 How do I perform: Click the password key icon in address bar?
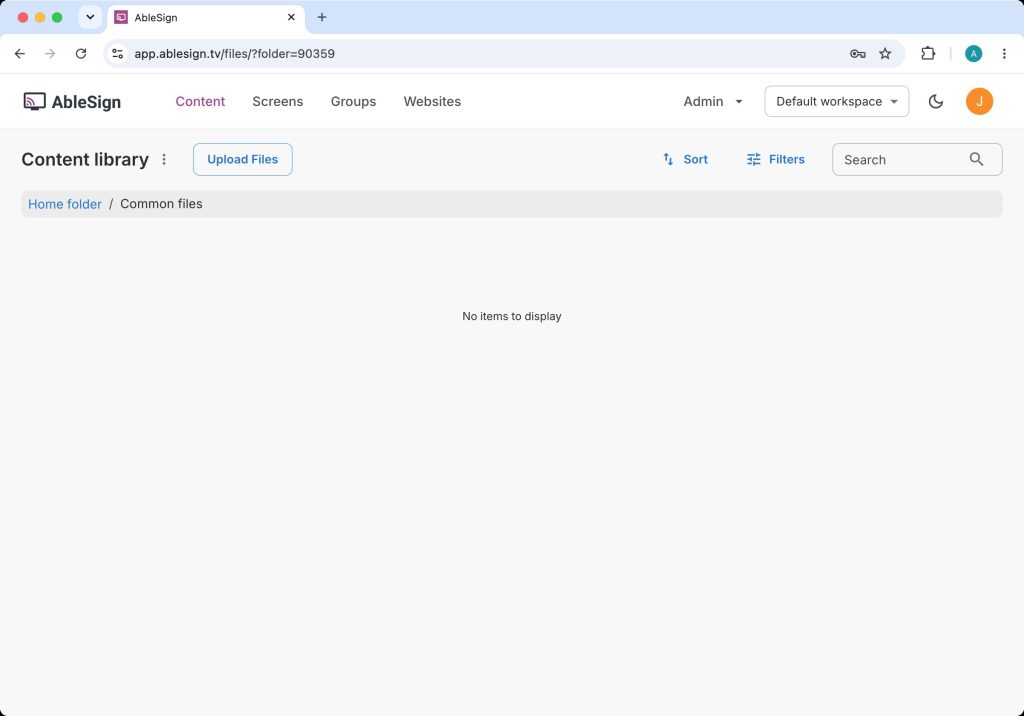click(x=857, y=54)
